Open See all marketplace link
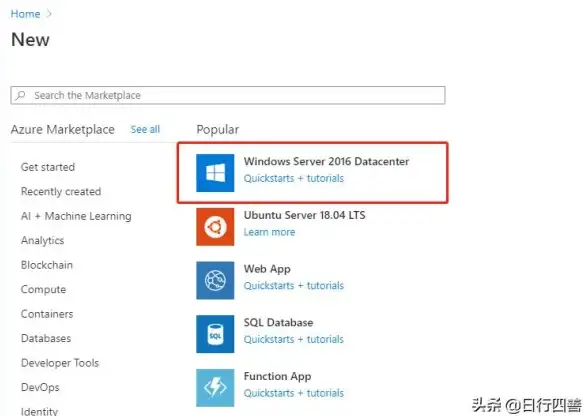Viewport: 588px width, 416px height. coord(145,129)
